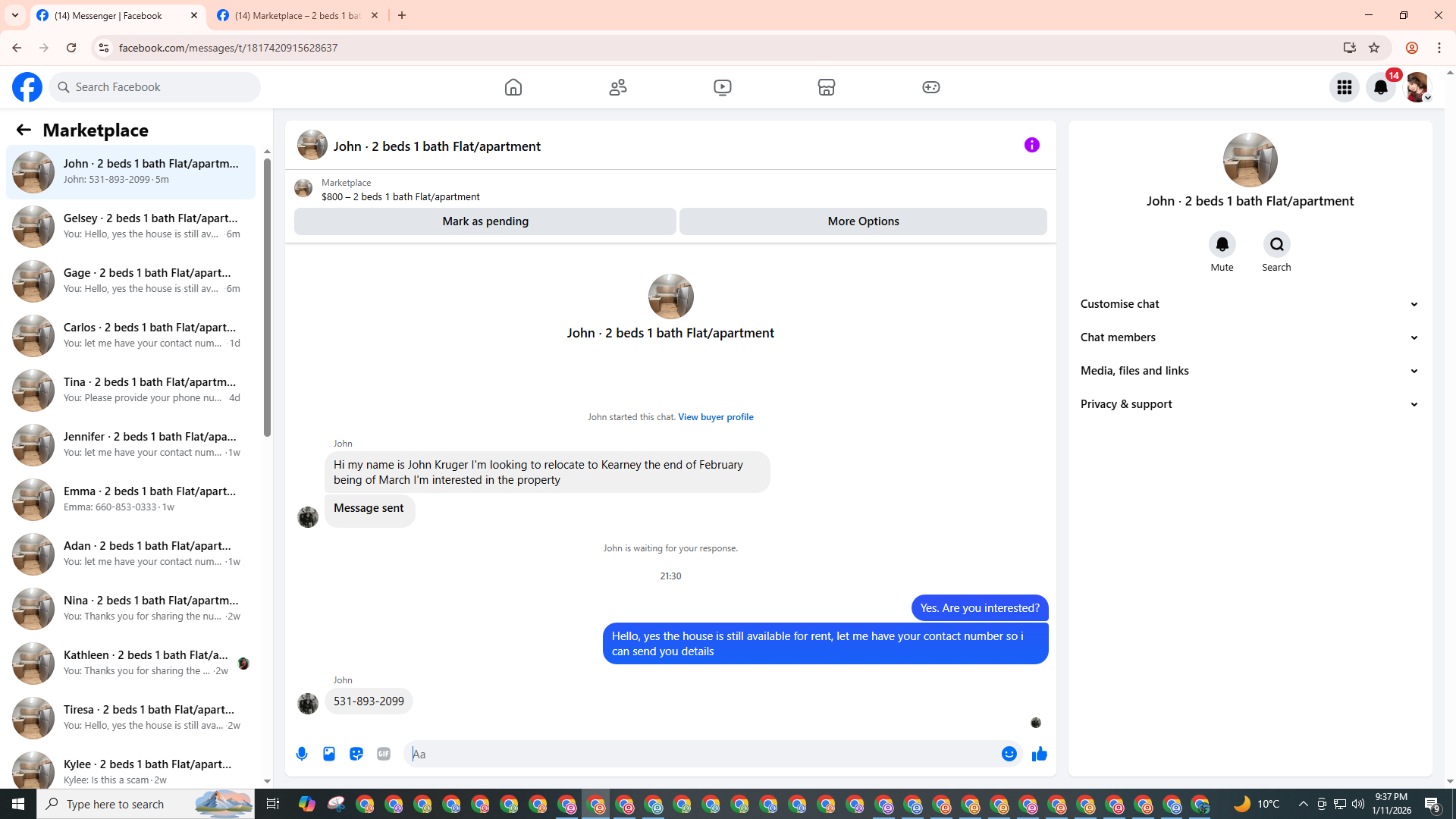Go to the Home feed icon
Viewport: 1456px width, 819px height.
coord(513,87)
